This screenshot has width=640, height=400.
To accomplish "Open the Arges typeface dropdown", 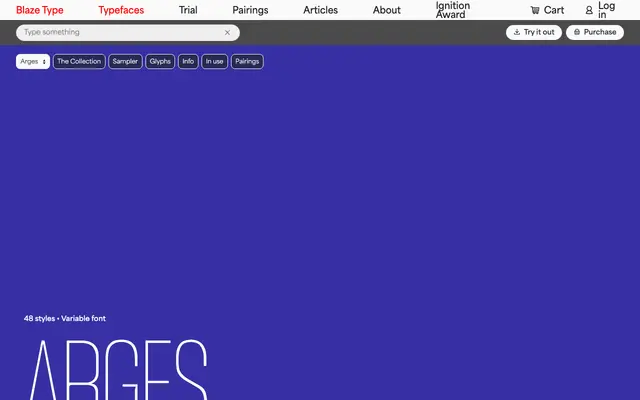I will point(33,62).
